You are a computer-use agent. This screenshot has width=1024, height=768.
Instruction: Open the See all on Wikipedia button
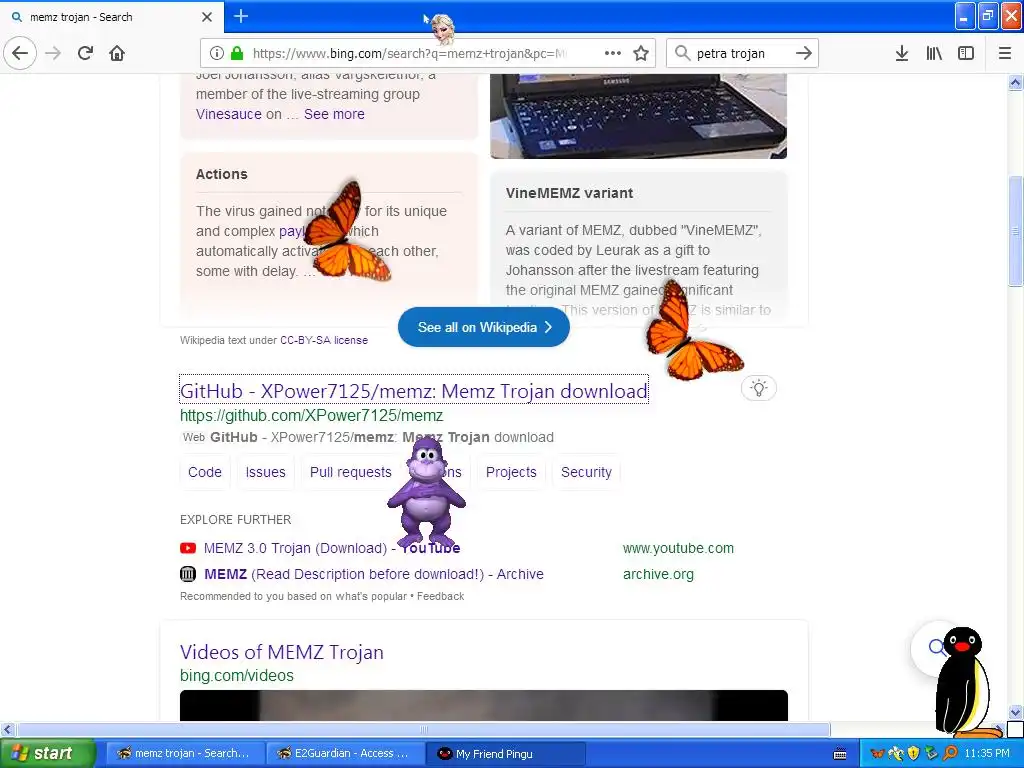[x=484, y=327]
